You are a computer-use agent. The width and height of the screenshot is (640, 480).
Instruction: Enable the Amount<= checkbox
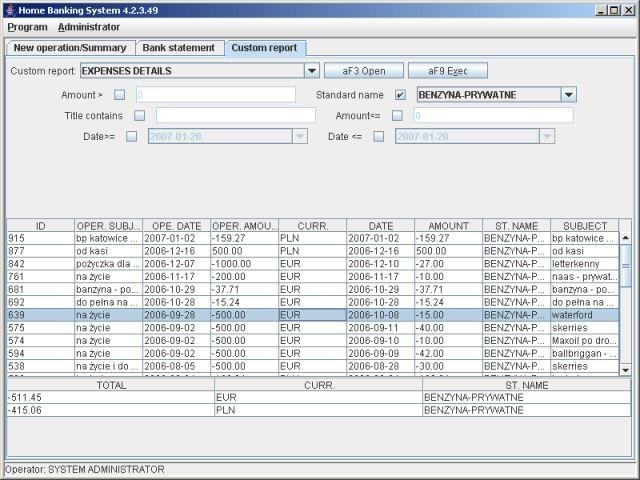[397, 116]
